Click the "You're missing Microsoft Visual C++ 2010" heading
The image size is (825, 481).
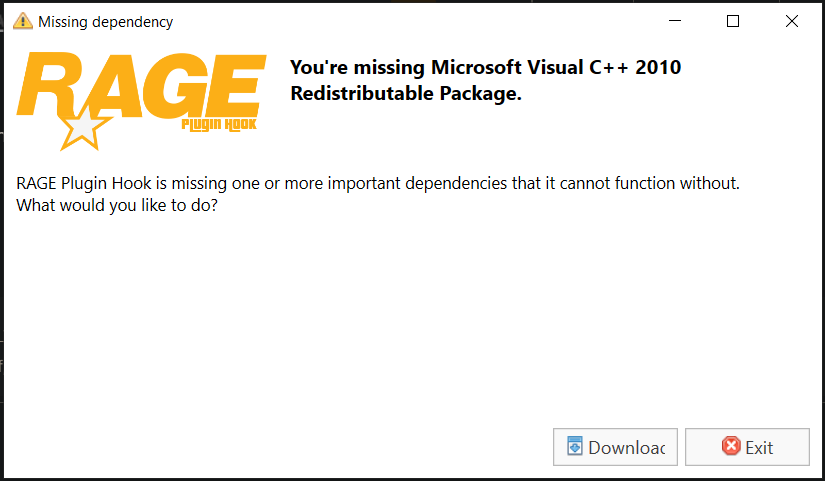(x=485, y=67)
